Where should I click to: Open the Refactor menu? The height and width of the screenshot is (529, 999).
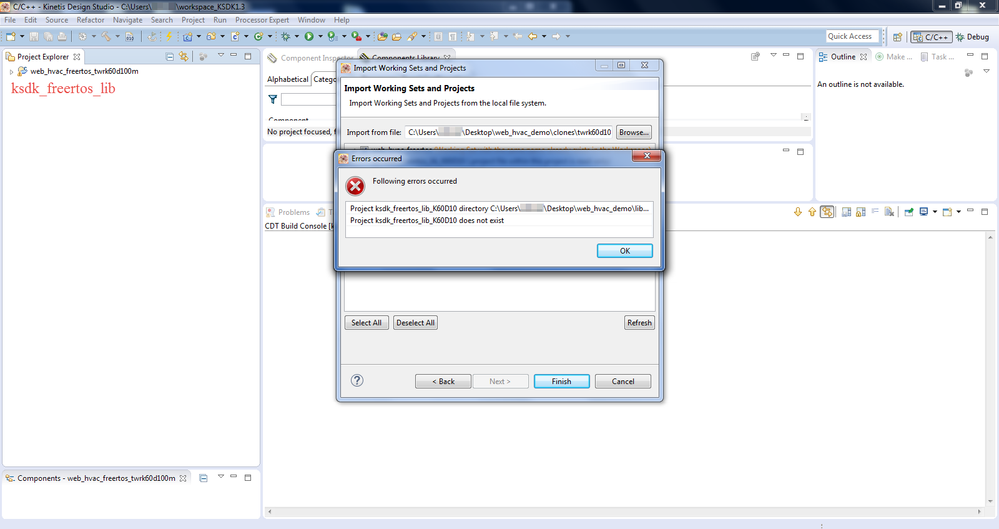click(90, 20)
